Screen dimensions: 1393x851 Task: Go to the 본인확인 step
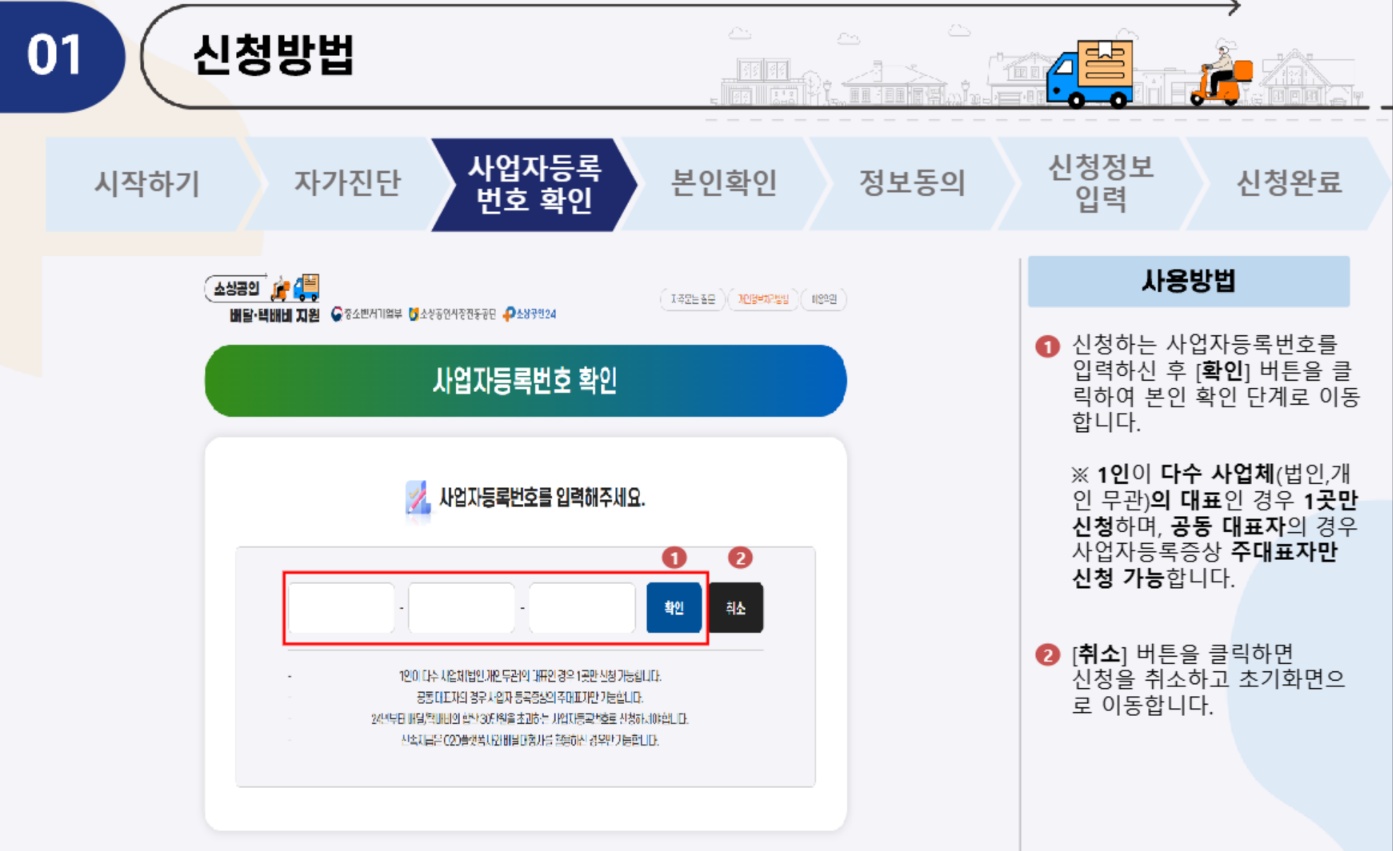[724, 184]
